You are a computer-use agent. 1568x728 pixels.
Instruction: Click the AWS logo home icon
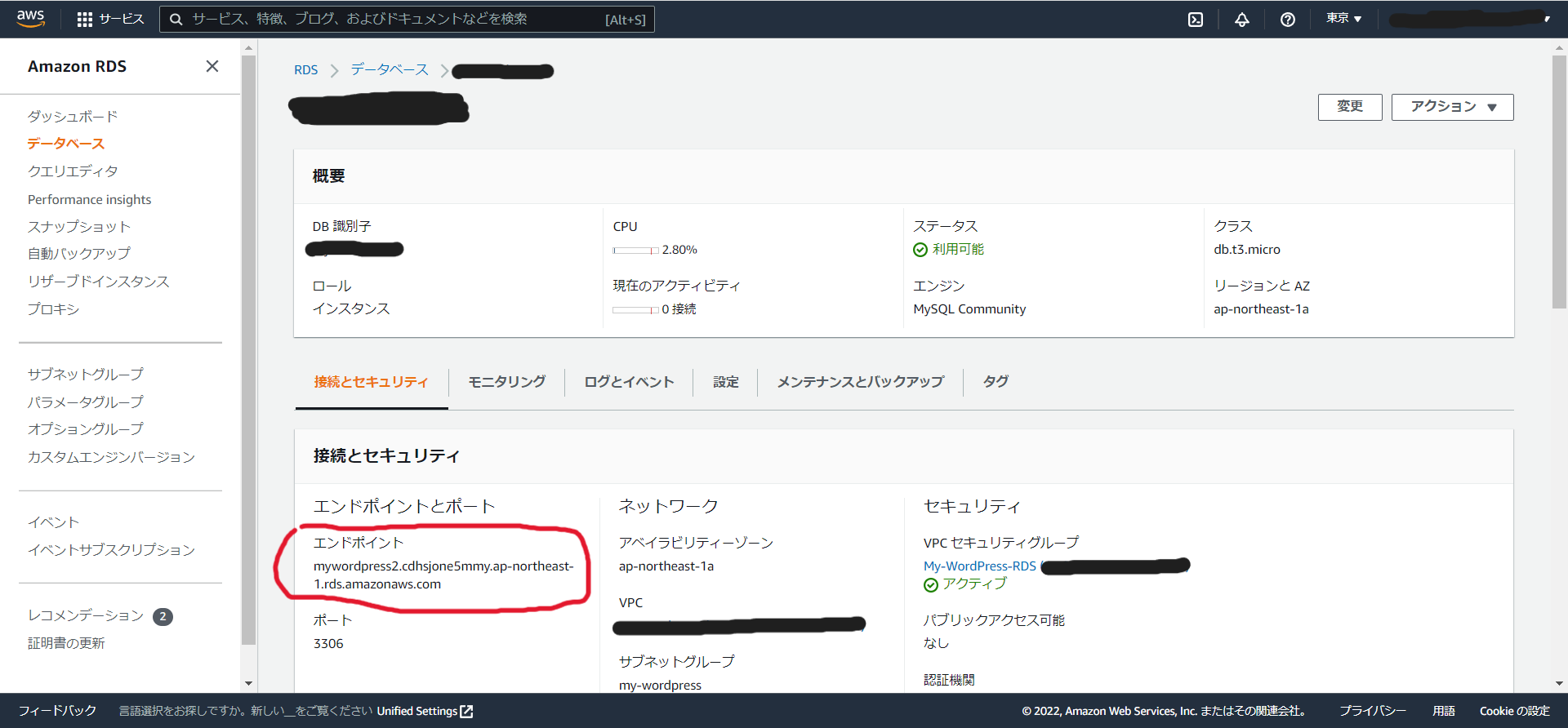coord(30,19)
